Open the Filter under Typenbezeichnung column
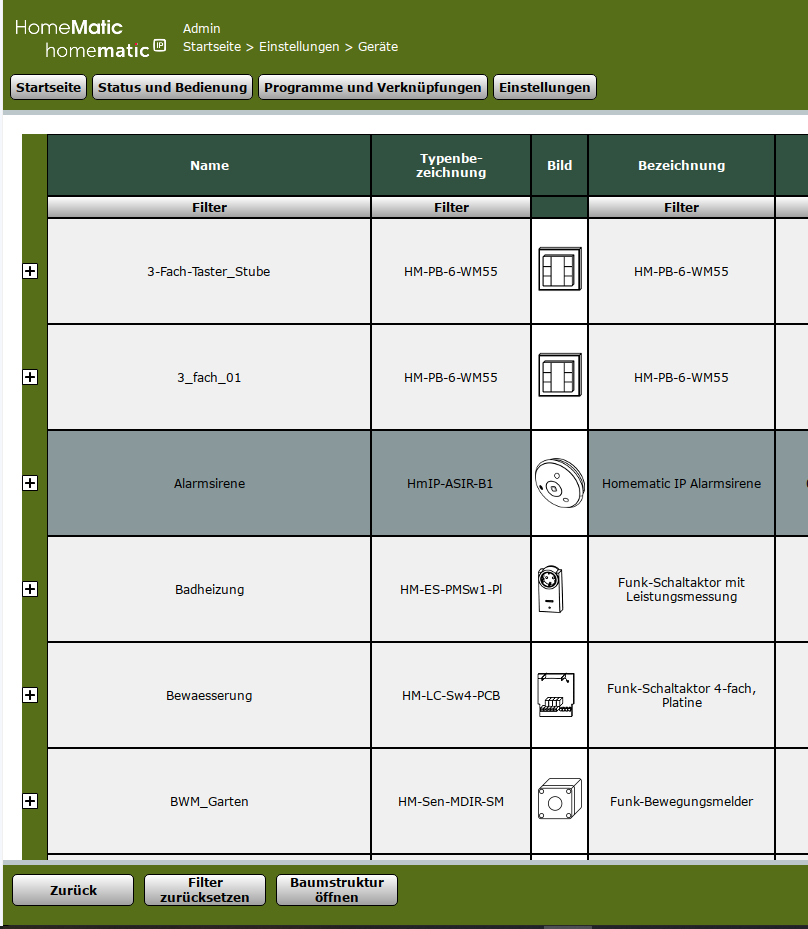808x929 pixels. pos(451,207)
